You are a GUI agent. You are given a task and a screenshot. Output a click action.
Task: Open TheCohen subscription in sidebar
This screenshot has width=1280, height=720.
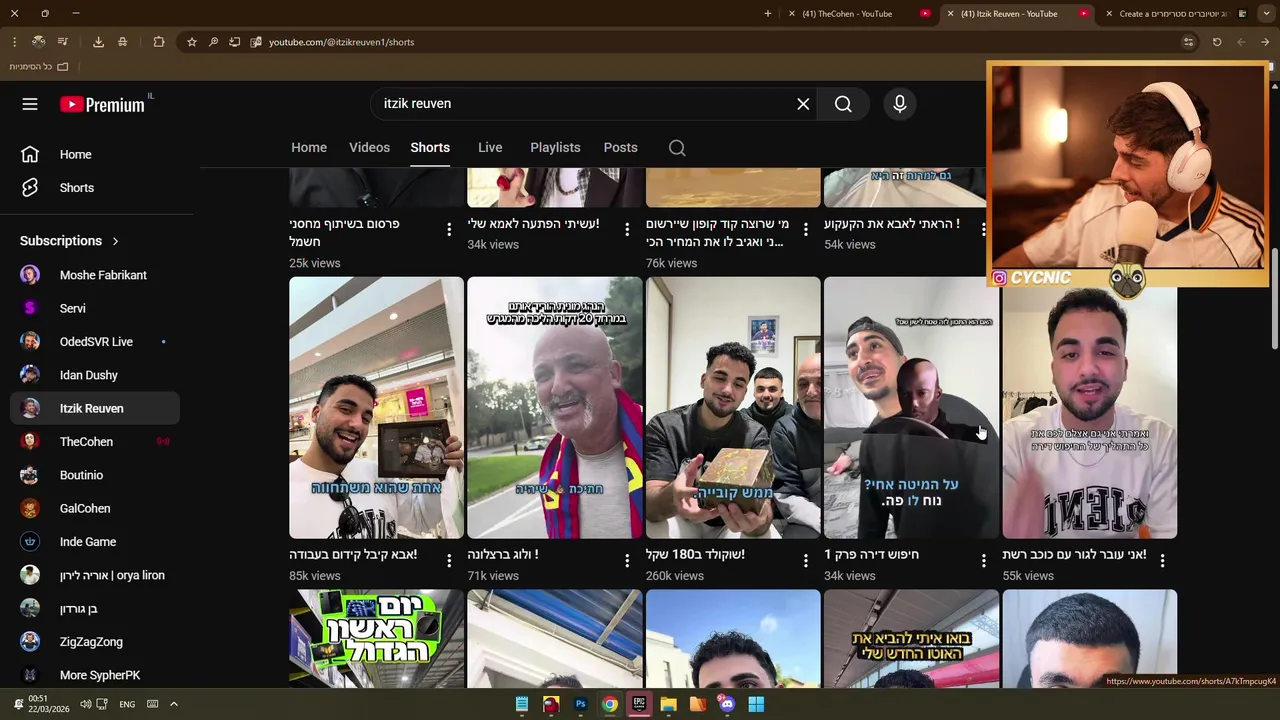click(95, 442)
